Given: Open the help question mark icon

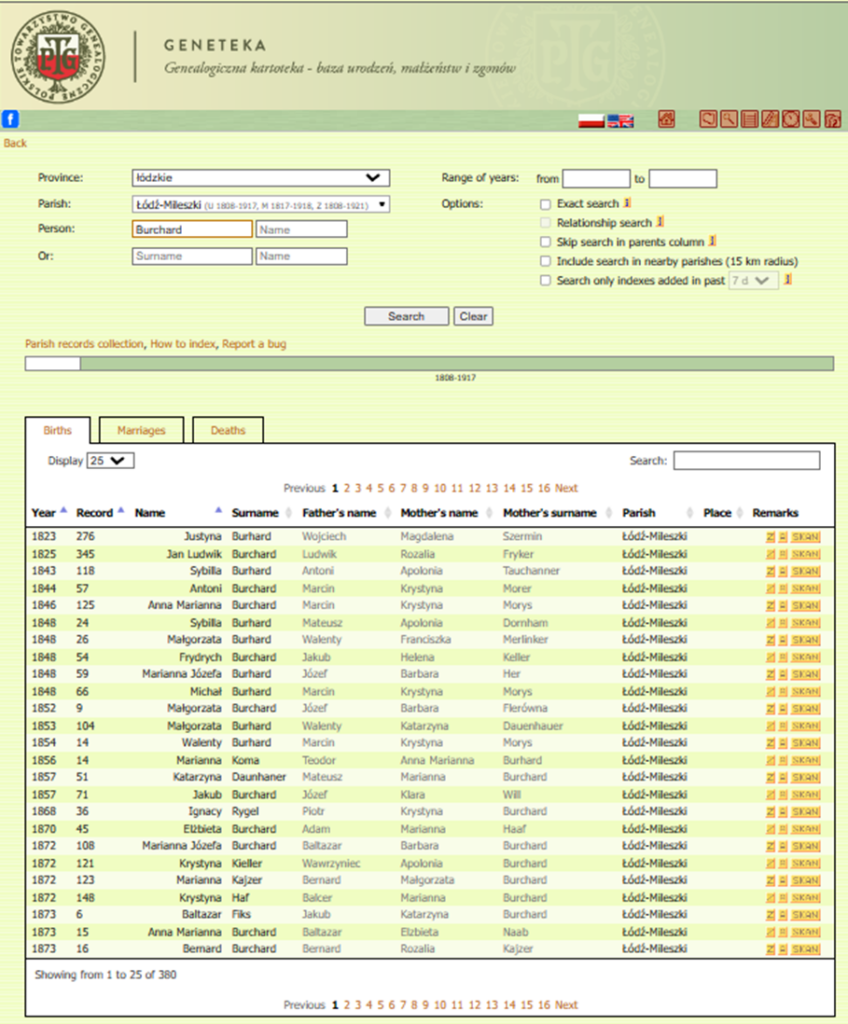Looking at the screenshot, I should (x=832, y=120).
